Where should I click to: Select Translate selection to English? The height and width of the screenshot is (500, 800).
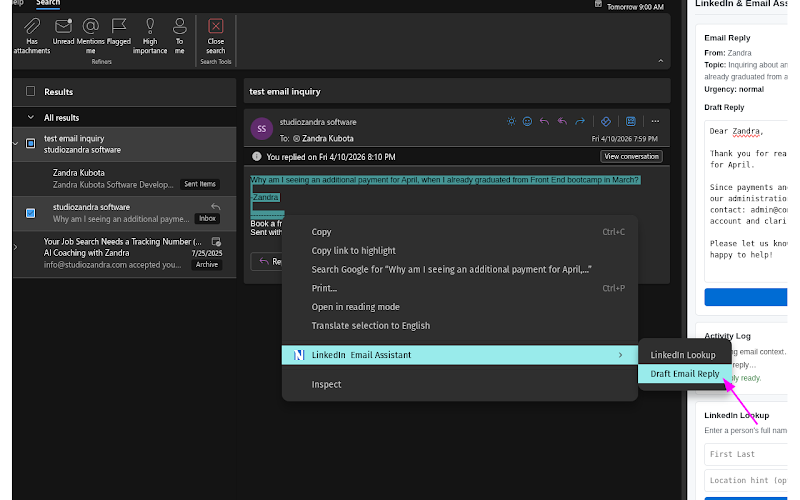[459, 326]
